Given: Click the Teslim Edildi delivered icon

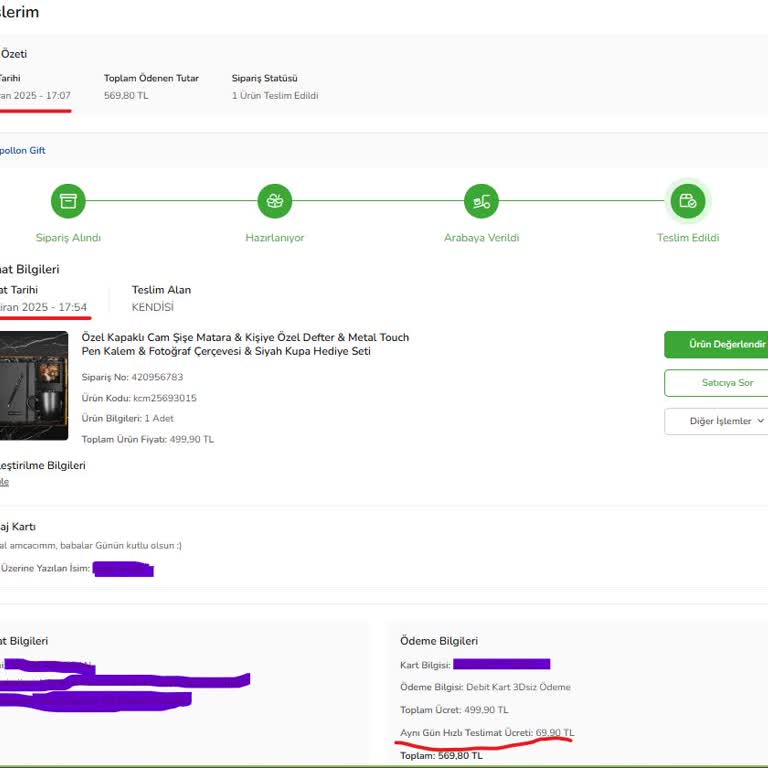Looking at the screenshot, I should (x=687, y=201).
